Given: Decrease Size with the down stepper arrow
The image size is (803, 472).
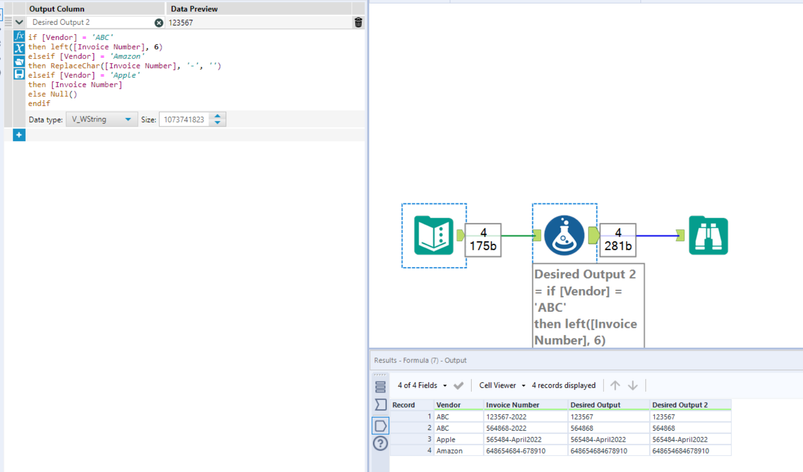Looking at the screenshot, I should [x=218, y=123].
